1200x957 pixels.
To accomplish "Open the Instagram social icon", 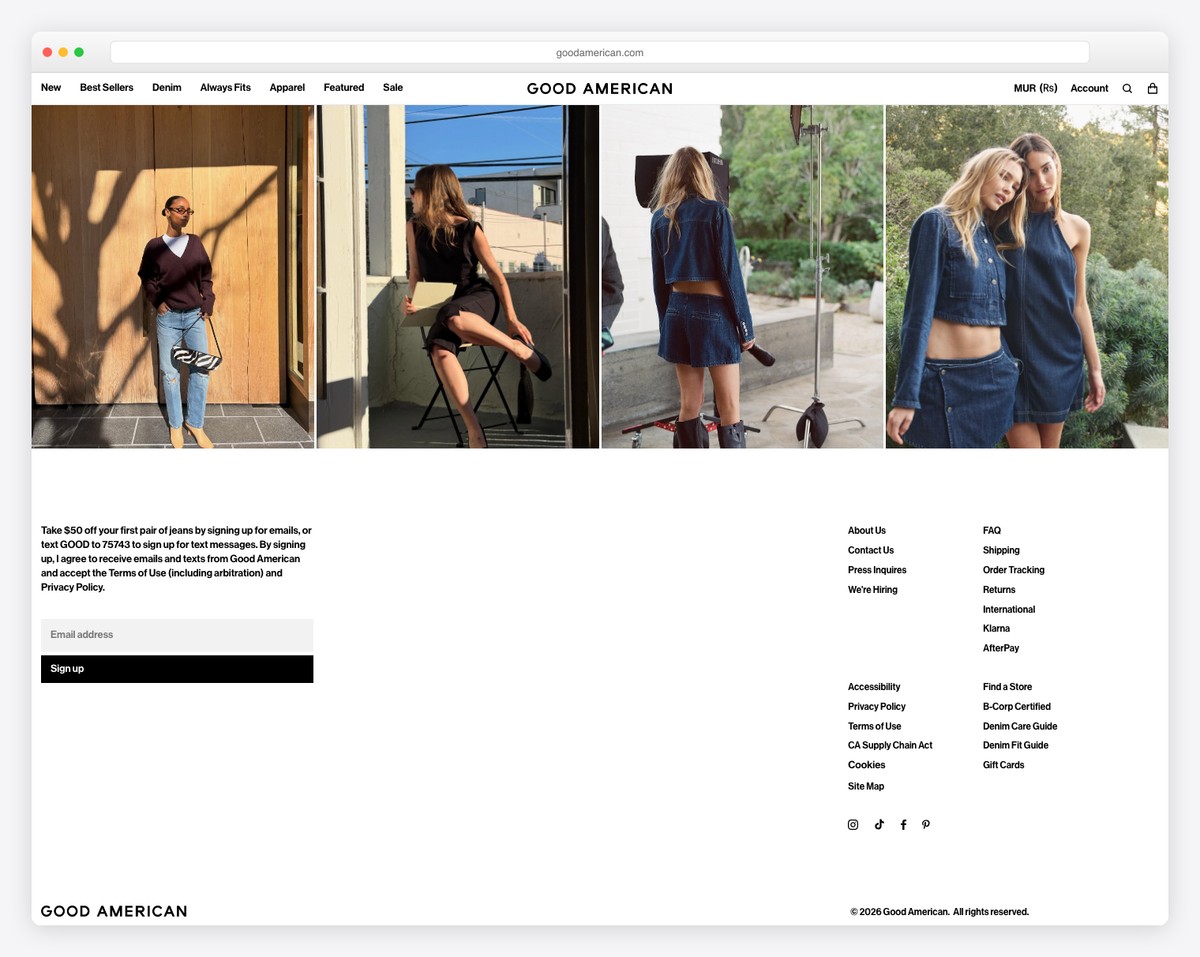I will tap(853, 824).
